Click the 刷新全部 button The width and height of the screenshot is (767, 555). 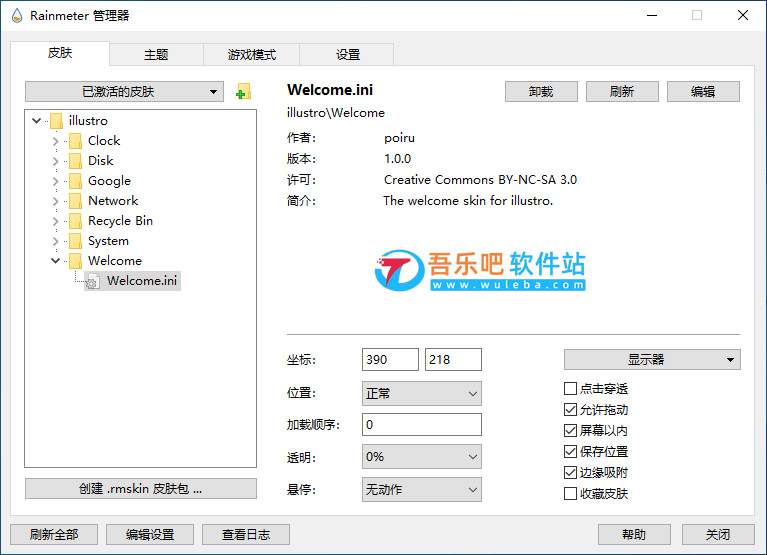(54, 534)
